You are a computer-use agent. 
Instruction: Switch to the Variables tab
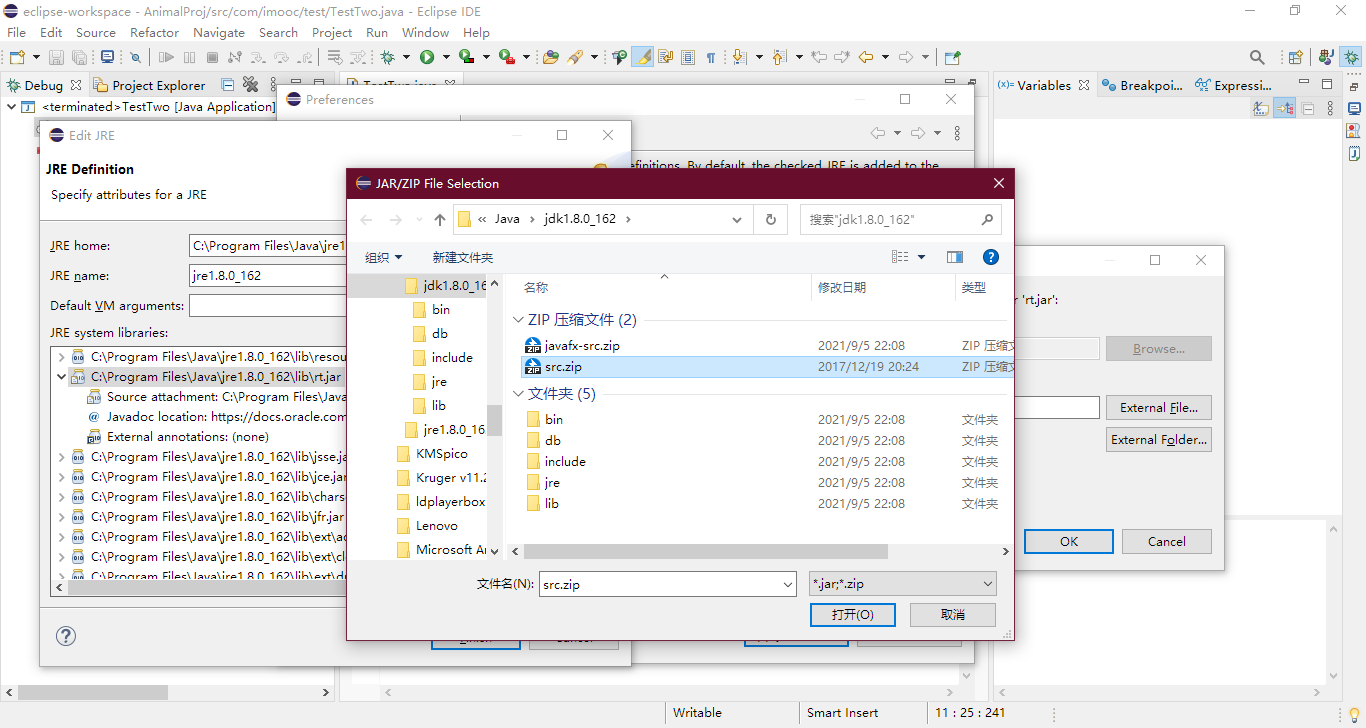(1044, 85)
